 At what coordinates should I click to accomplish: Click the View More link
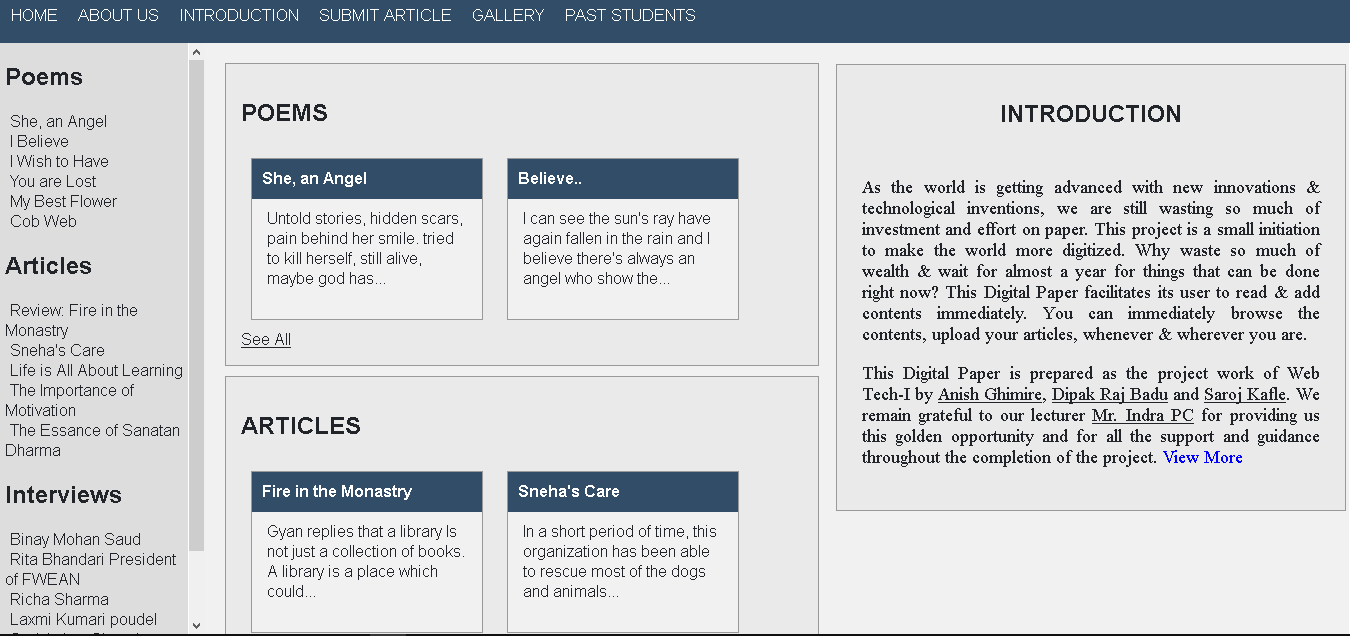[1202, 457]
